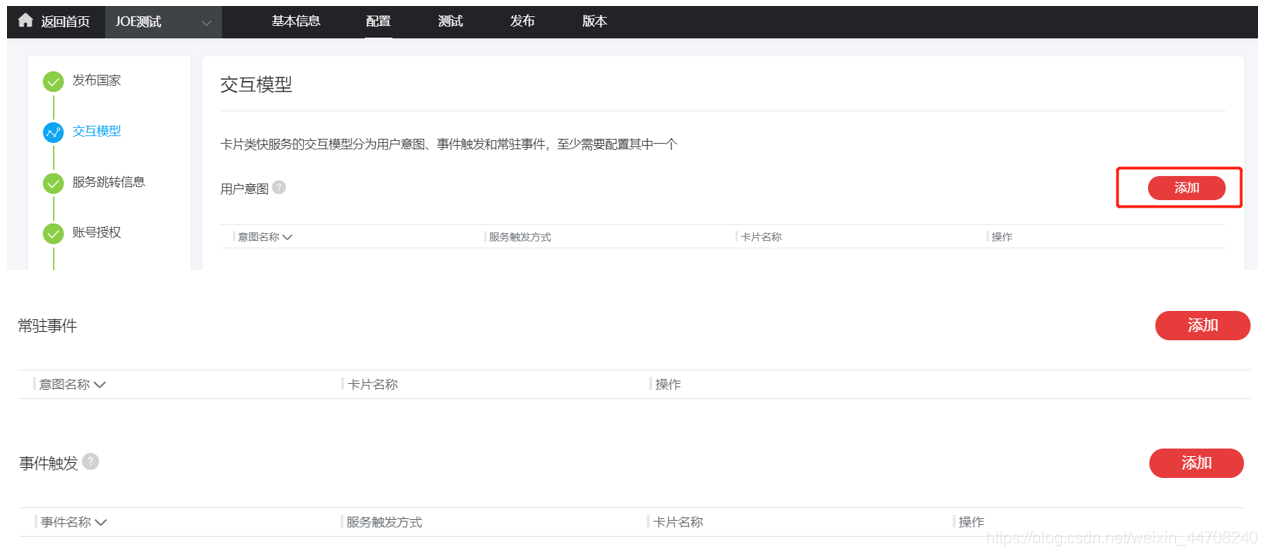Open the 测试 tab

coord(450,21)
